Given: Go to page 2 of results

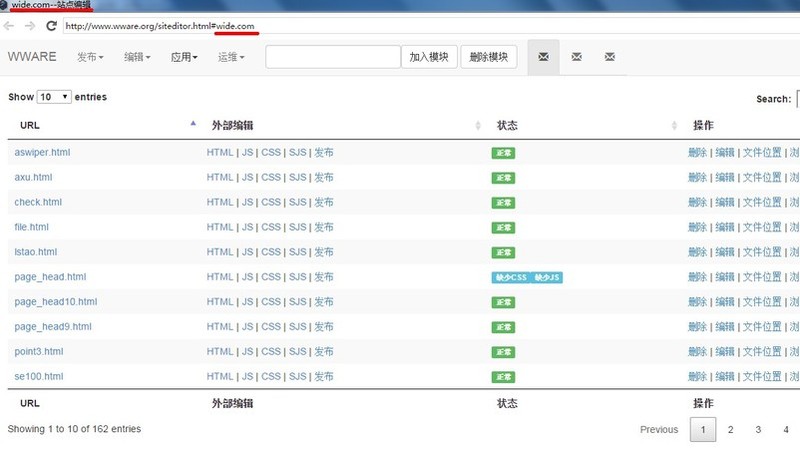Looking at the screenshot, I should point(731,429).
